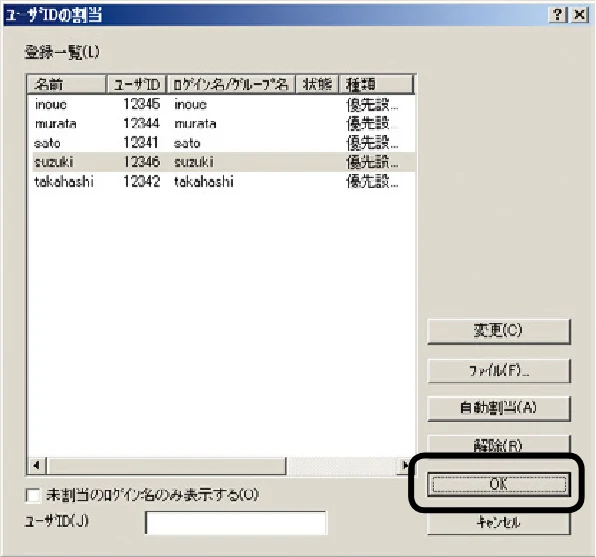The image size is (596, 557).
Task: Click the 種類 column header
Action: coord(376,84)
